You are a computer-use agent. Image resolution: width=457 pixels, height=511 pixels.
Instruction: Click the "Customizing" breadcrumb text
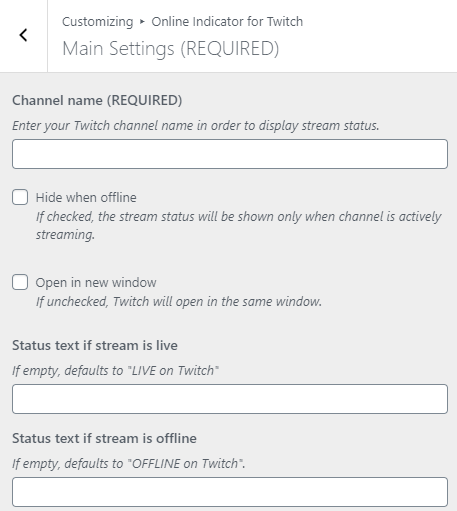pyautogui.click(x=97, y=22)
